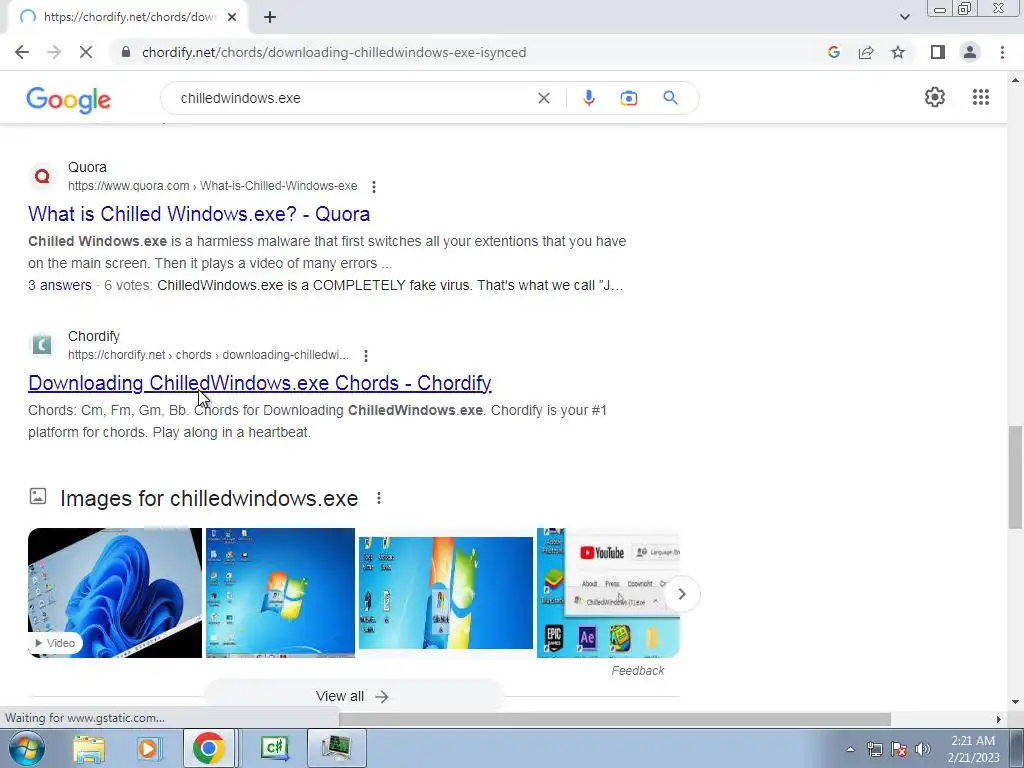Screen dimensions: 1024x768
Task: Switch to Chrome in taskbar
Action: [x=208, y=748]
